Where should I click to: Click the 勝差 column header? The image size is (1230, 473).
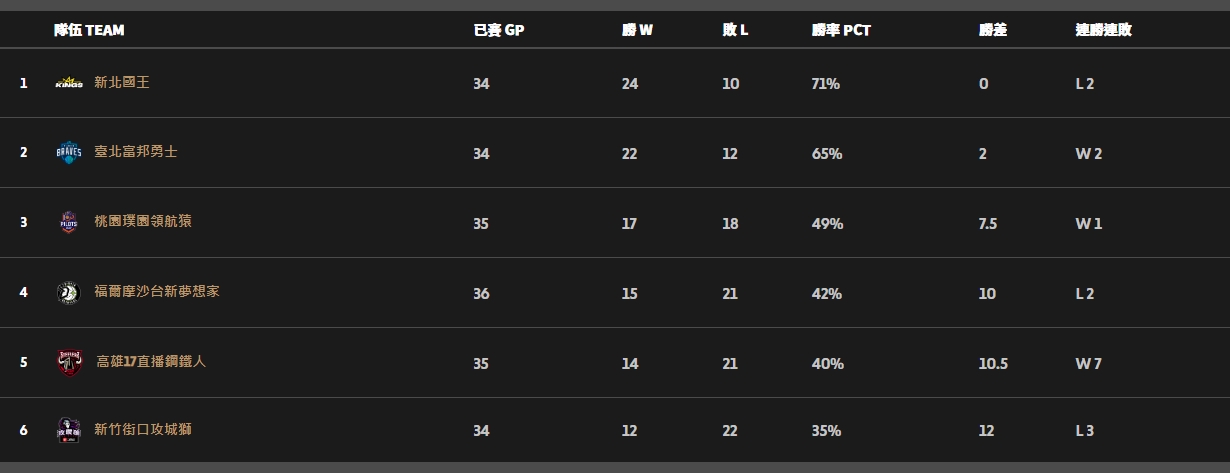pos(992,30)
